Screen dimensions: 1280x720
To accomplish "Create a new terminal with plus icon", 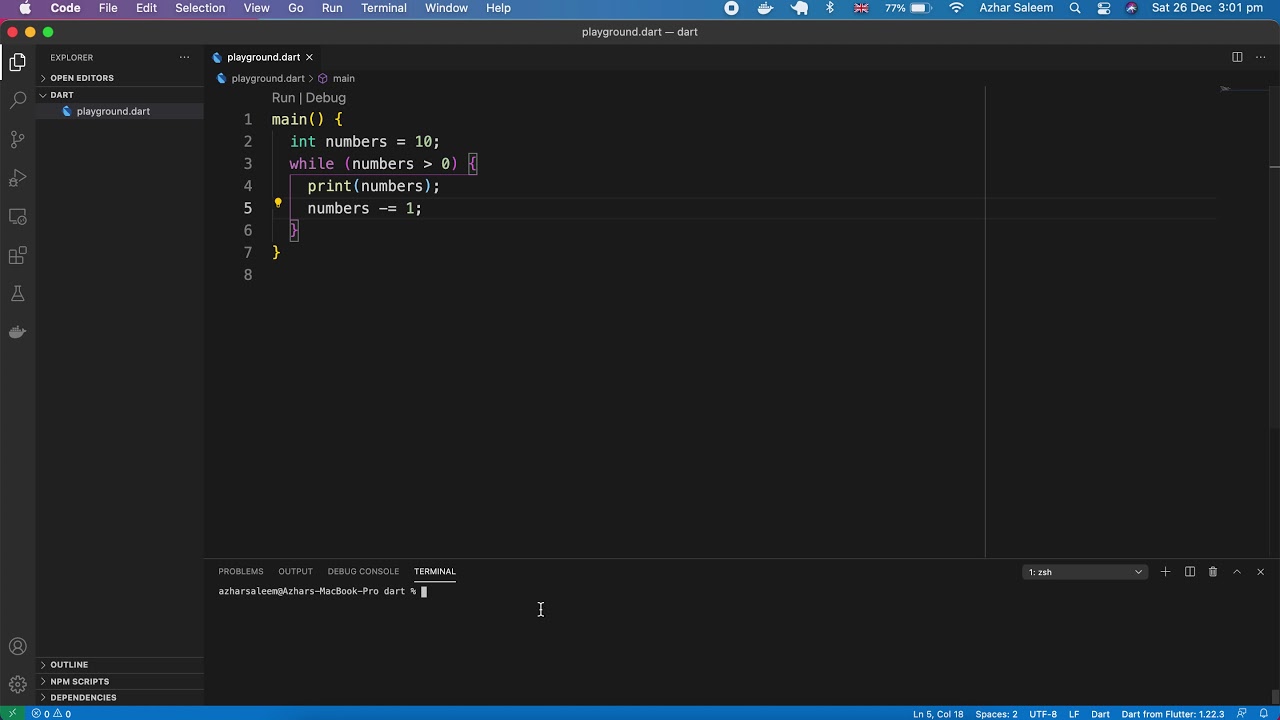I will point(1165,572).
